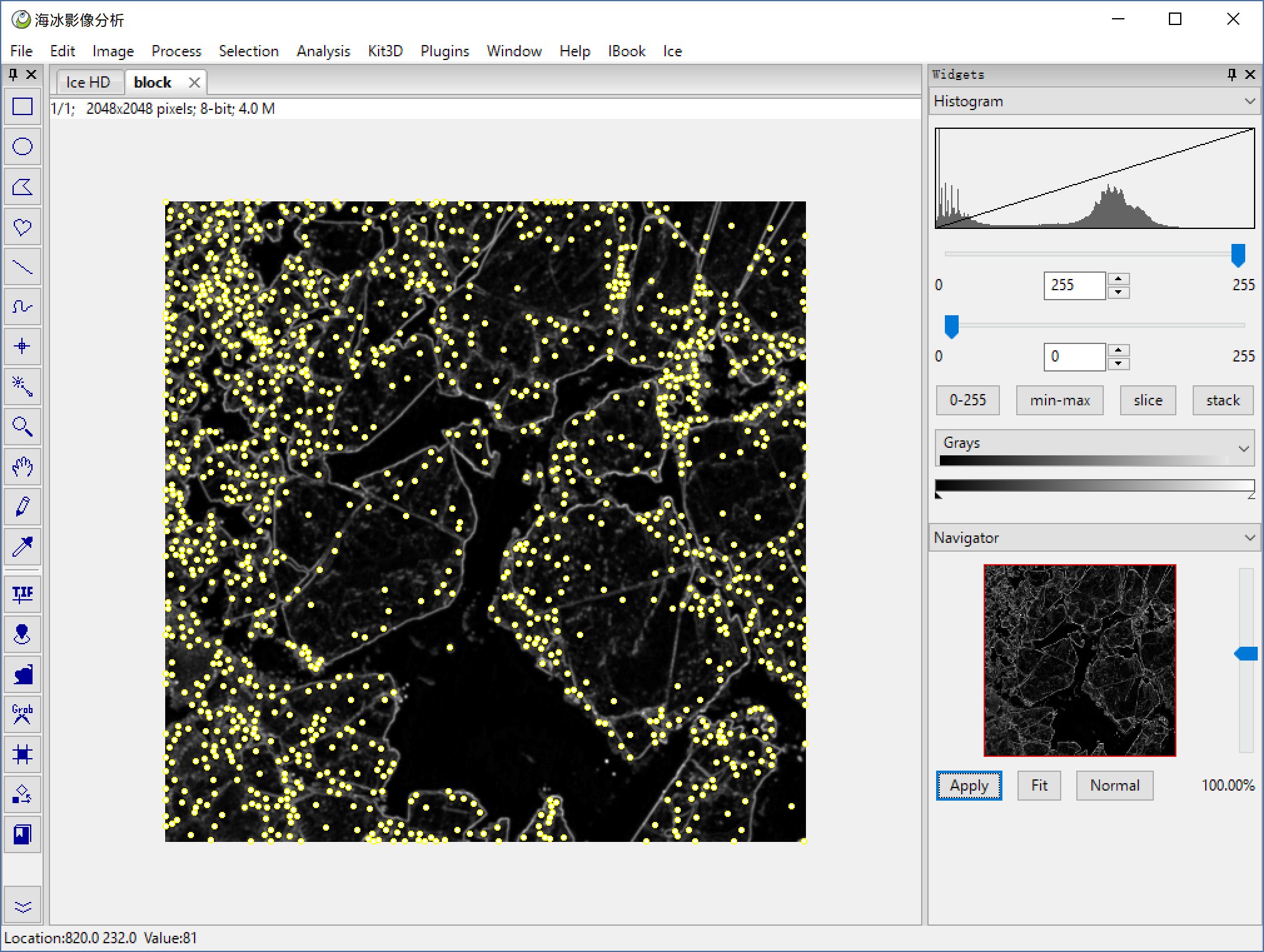Pin the Widgets panel
The height and width of the screenshot is (952, 1264).
coord(1231,74)
